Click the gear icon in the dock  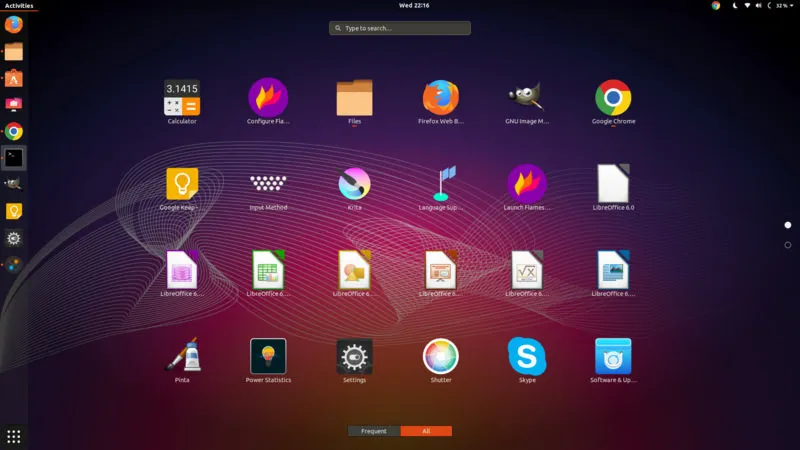(14, 238)
